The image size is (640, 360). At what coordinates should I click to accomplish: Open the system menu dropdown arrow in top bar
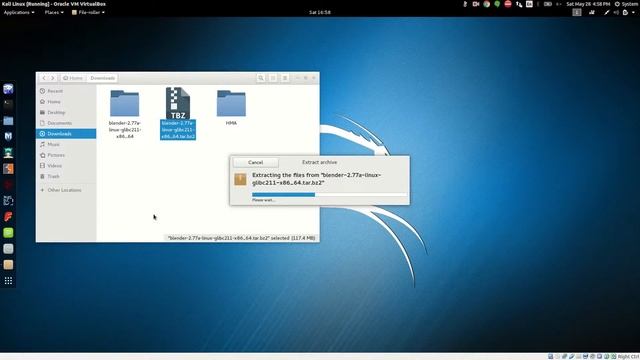[633, 13]
